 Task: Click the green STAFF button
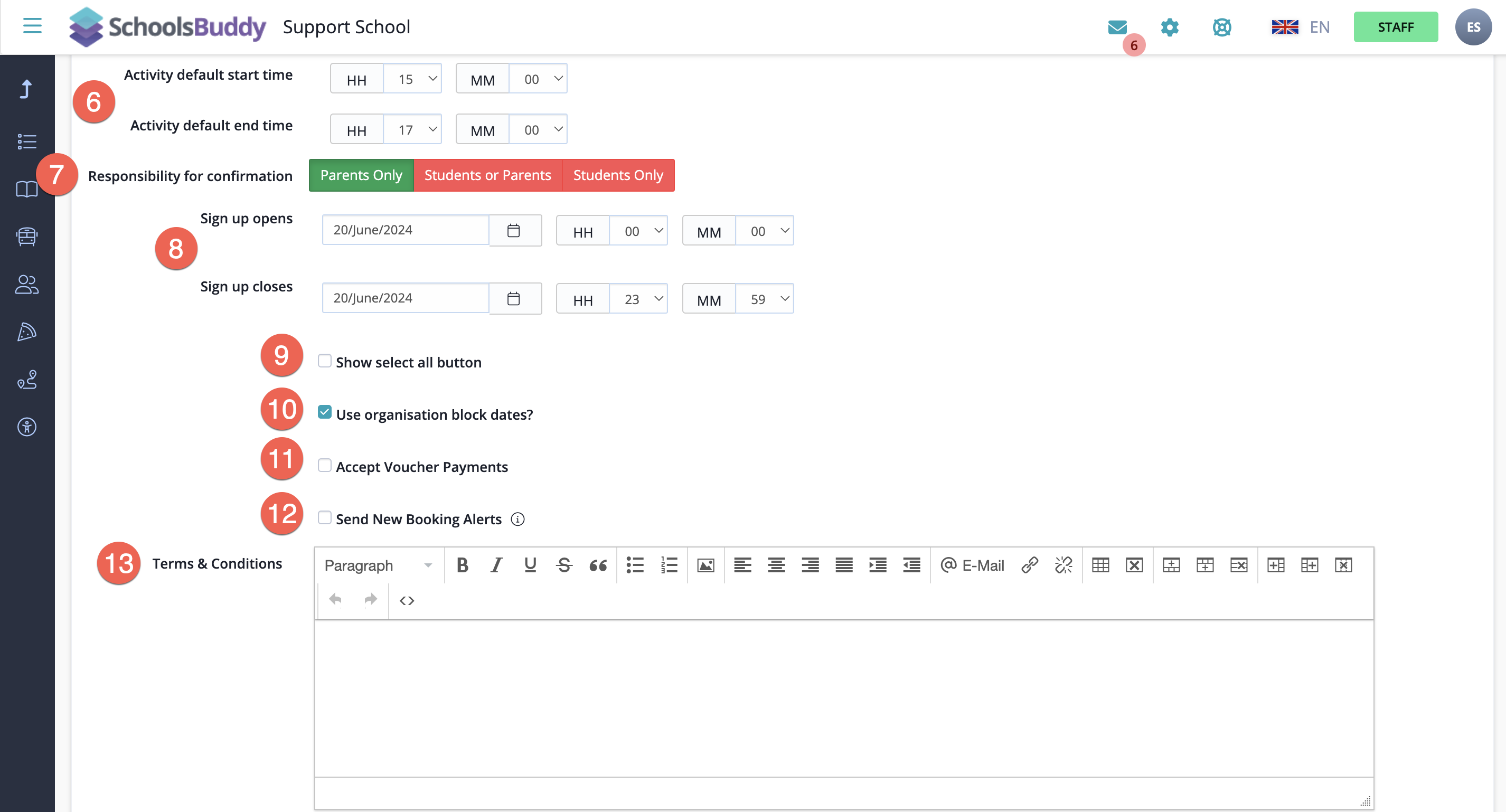point(1396,27)
